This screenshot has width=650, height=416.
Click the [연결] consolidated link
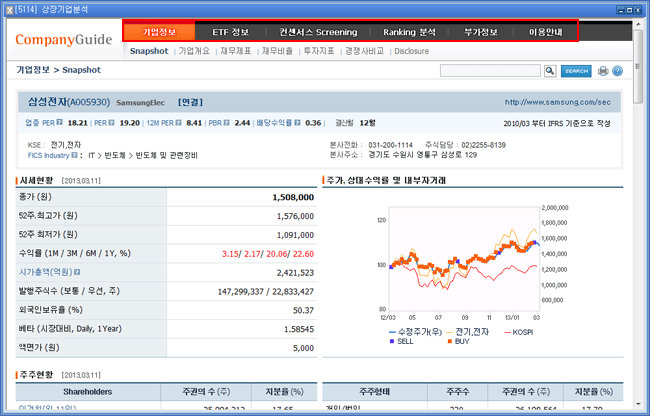[190, 102]
